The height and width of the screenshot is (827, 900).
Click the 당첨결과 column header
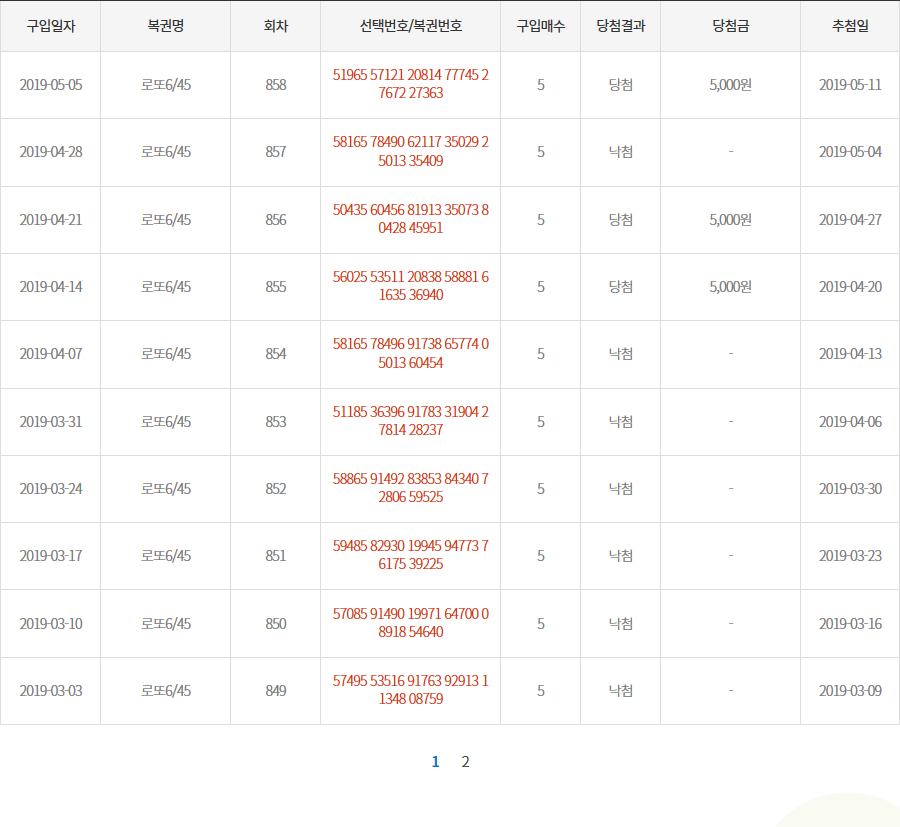pyautogui.click(x=620, y=26)
